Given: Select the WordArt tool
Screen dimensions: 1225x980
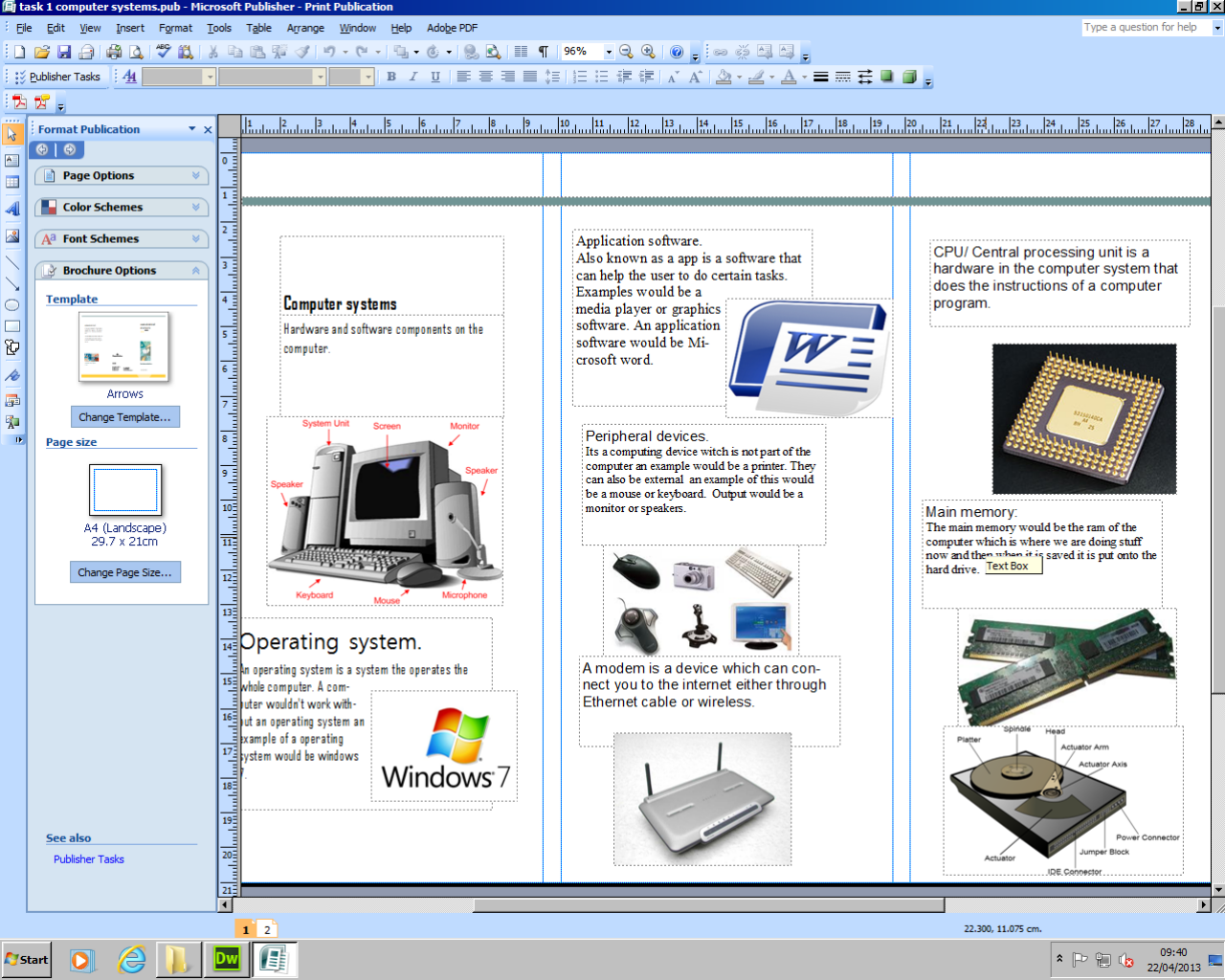Looking at the screenshot, I should point(12,209).
